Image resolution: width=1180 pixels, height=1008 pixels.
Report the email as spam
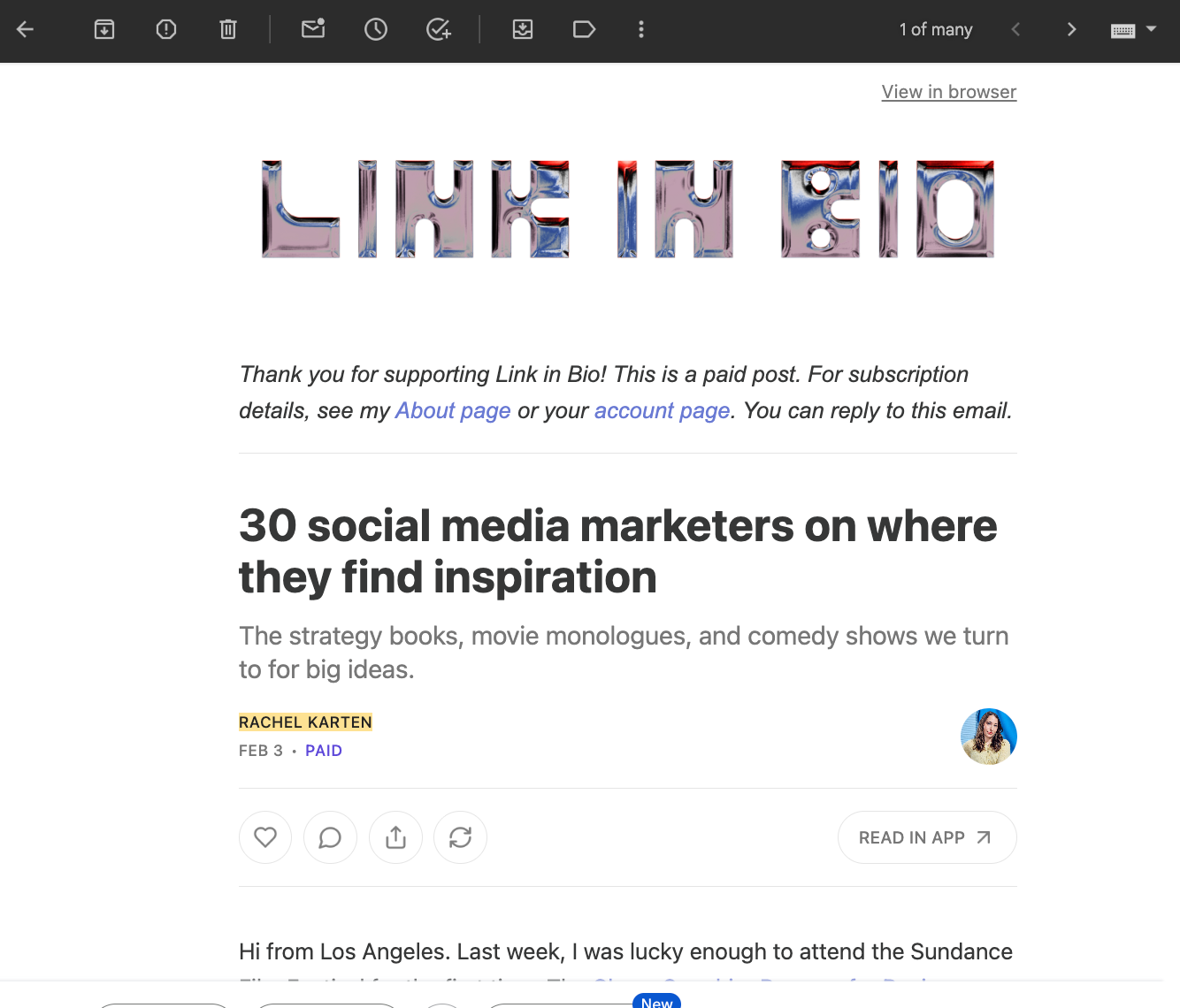165,29
